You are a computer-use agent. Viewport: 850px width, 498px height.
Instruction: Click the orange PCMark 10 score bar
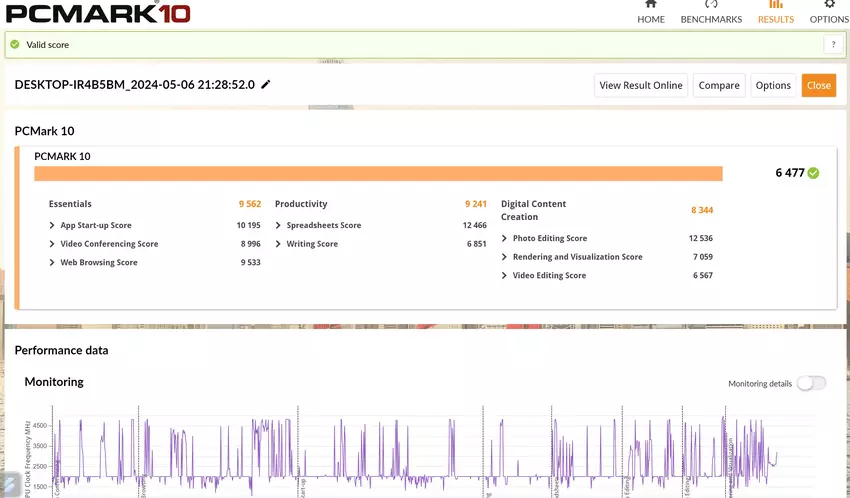pos(378,174)
